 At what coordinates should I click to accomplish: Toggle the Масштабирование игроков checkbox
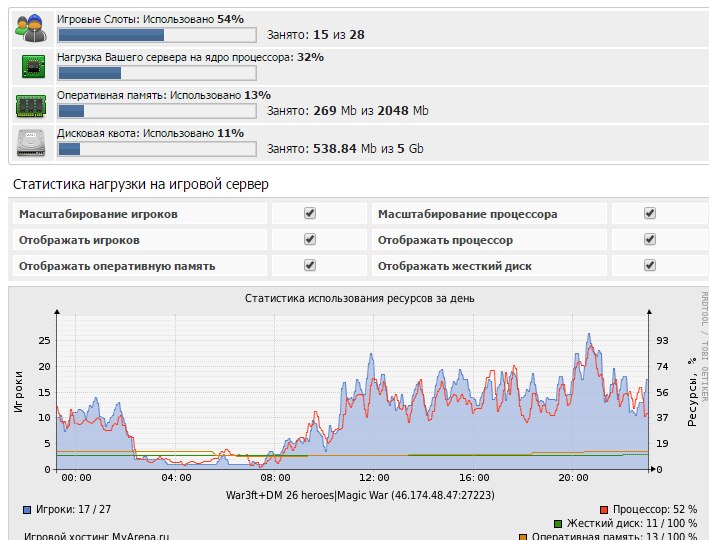coord(310,214)
